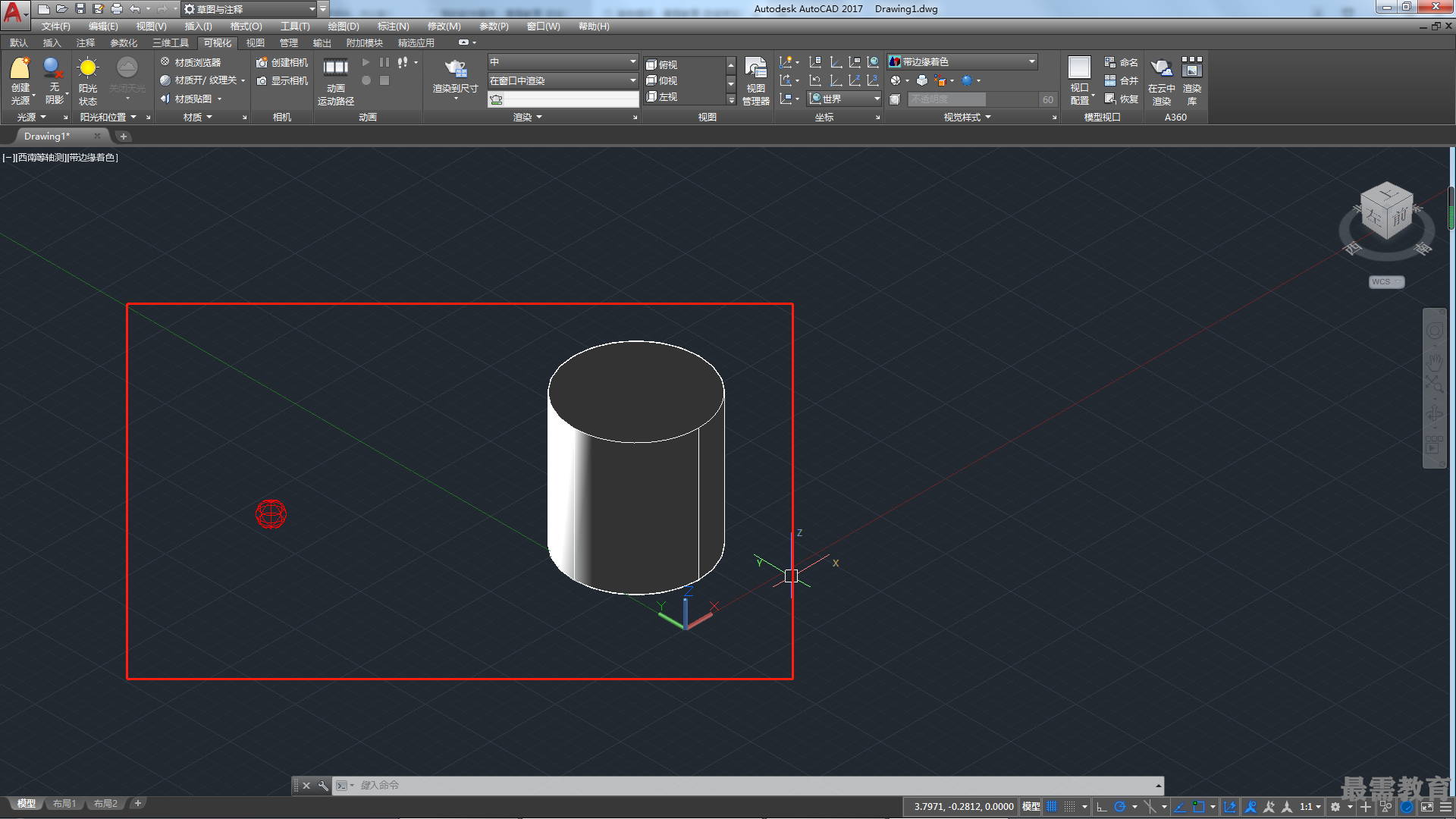The image size is (1456, 819).
Task: Click the opacity value field showing 60
Action: coord(1047,99)
